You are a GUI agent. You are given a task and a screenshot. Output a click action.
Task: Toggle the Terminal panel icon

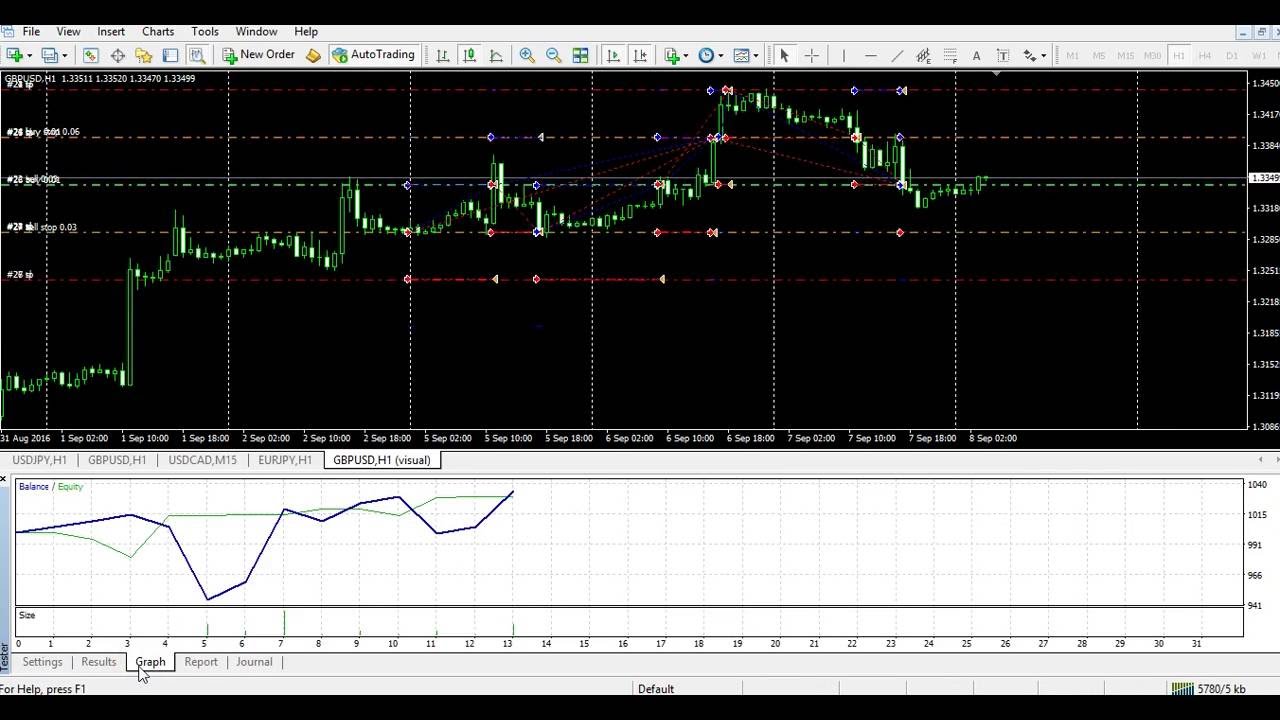tap(170, 55)
